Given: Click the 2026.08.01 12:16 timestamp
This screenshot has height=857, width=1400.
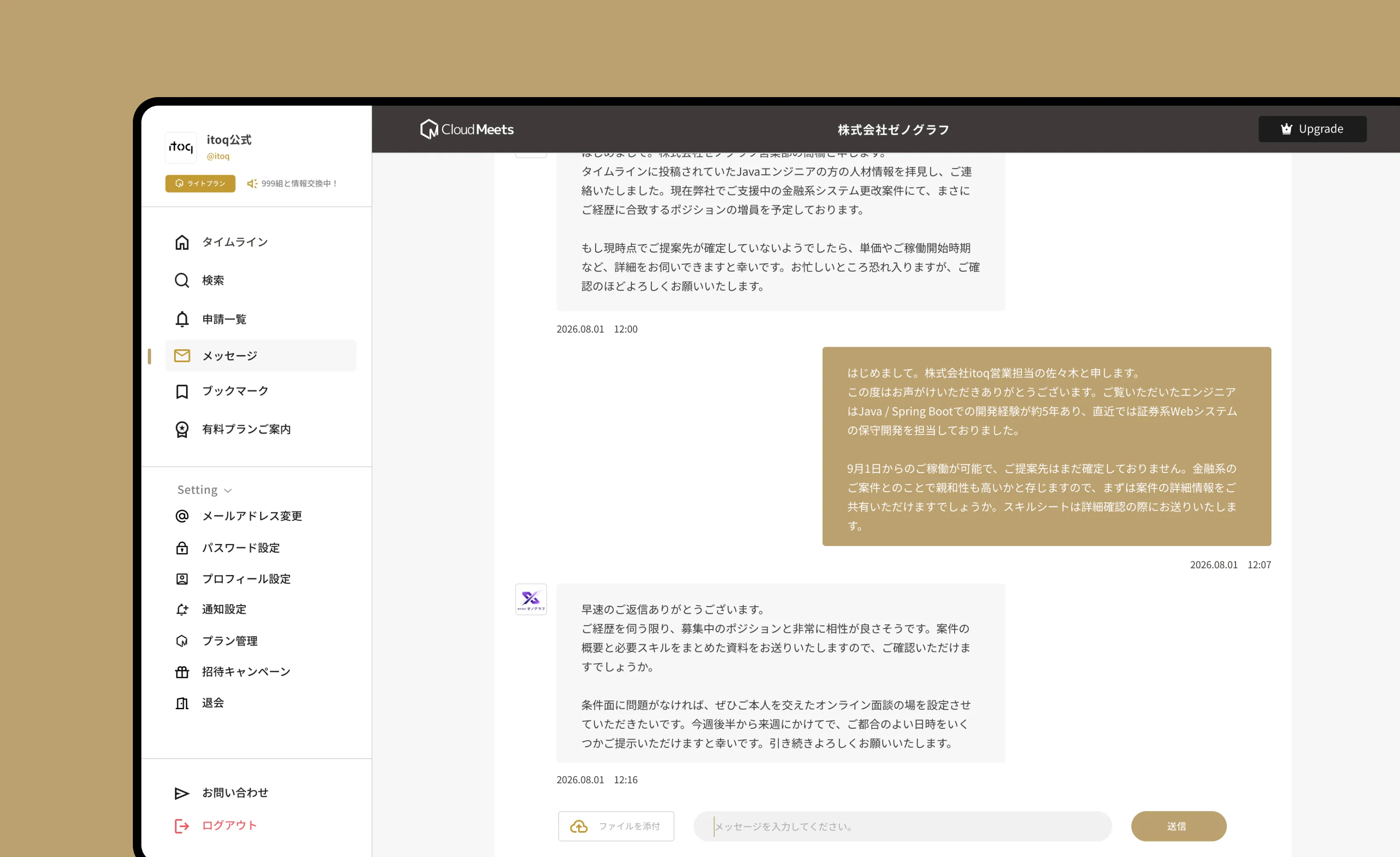Looking at the screenshot, I should [x=597, y=780].
